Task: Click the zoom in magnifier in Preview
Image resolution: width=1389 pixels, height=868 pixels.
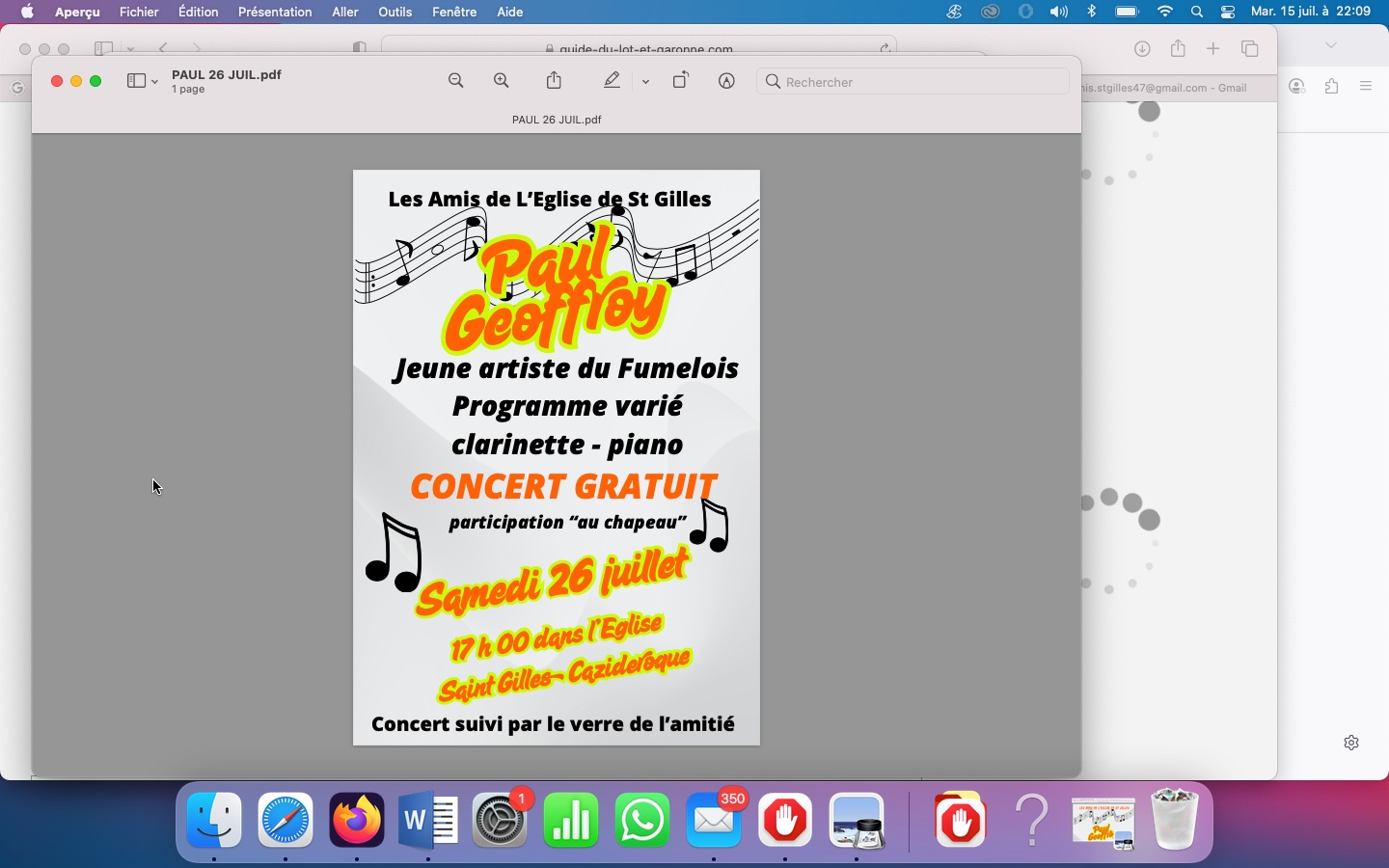Action: (x=502, y=82)
